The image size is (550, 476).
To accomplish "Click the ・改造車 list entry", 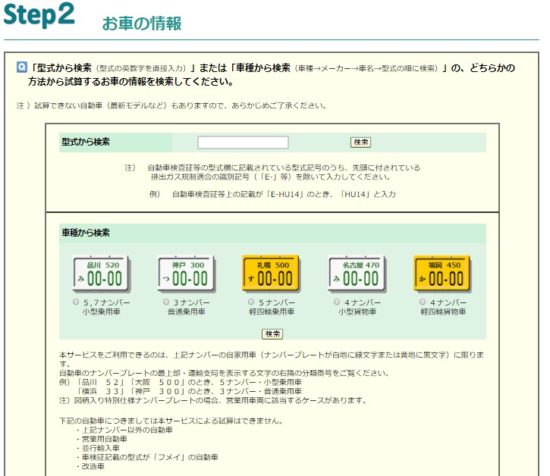I will tap(90, 466).
